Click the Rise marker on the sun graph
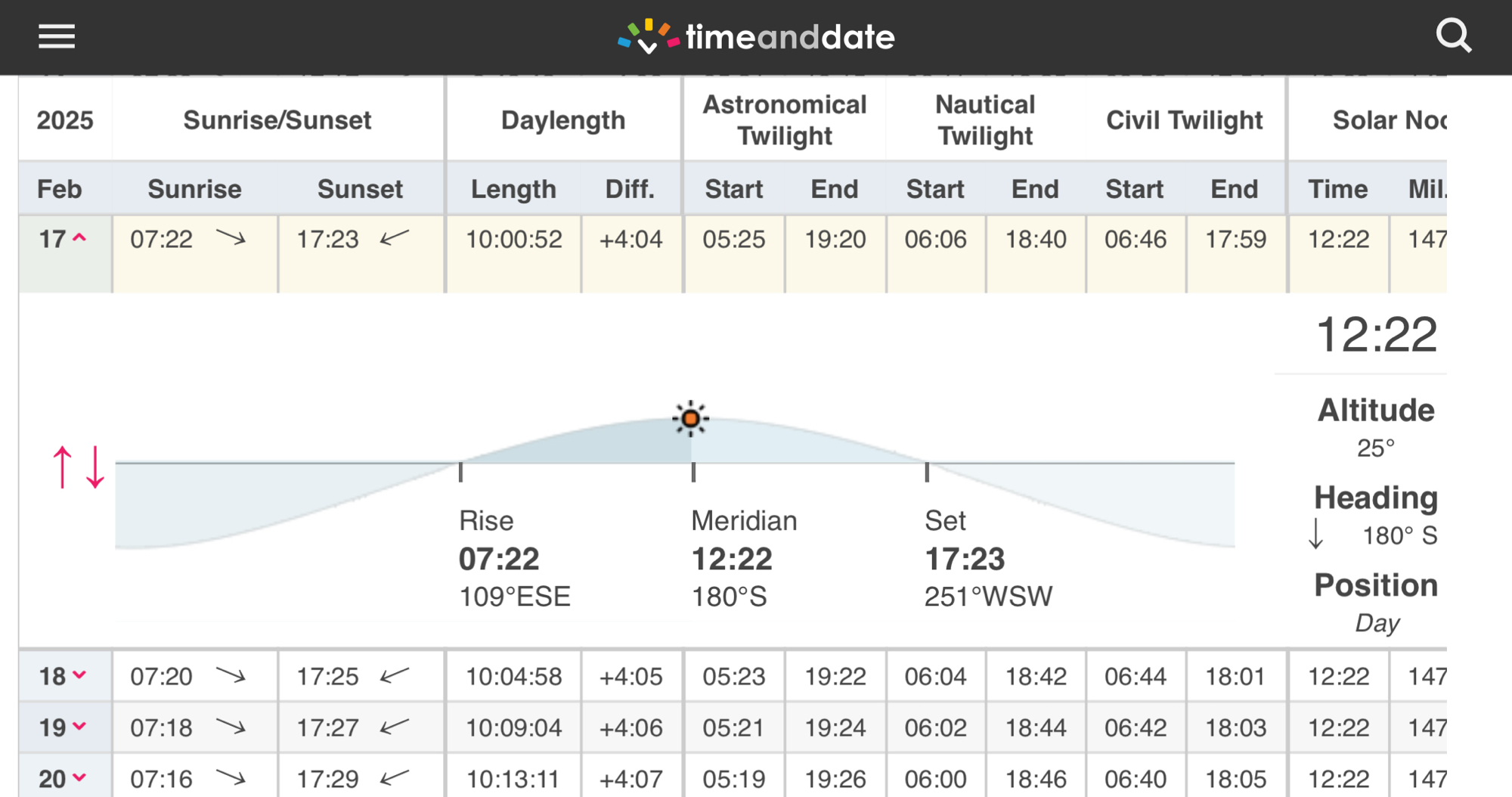Screen dimensions: 1512x797 (x=460, y=472)
